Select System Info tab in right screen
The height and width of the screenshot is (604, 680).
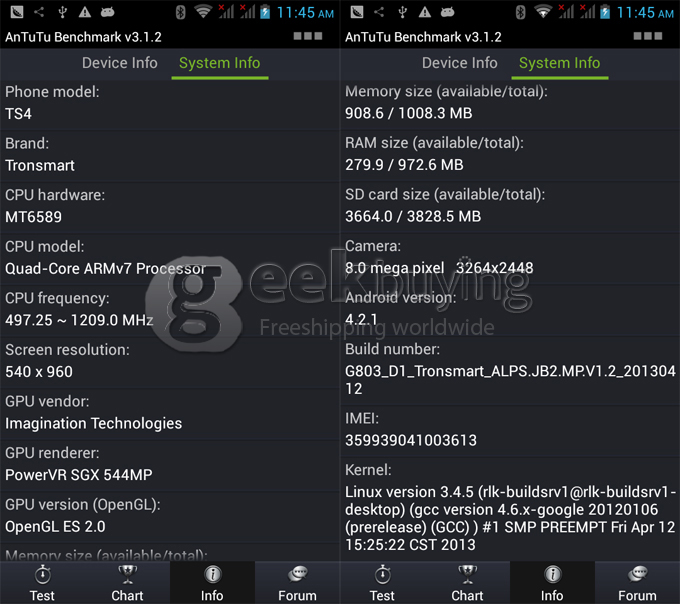[559, 63]
